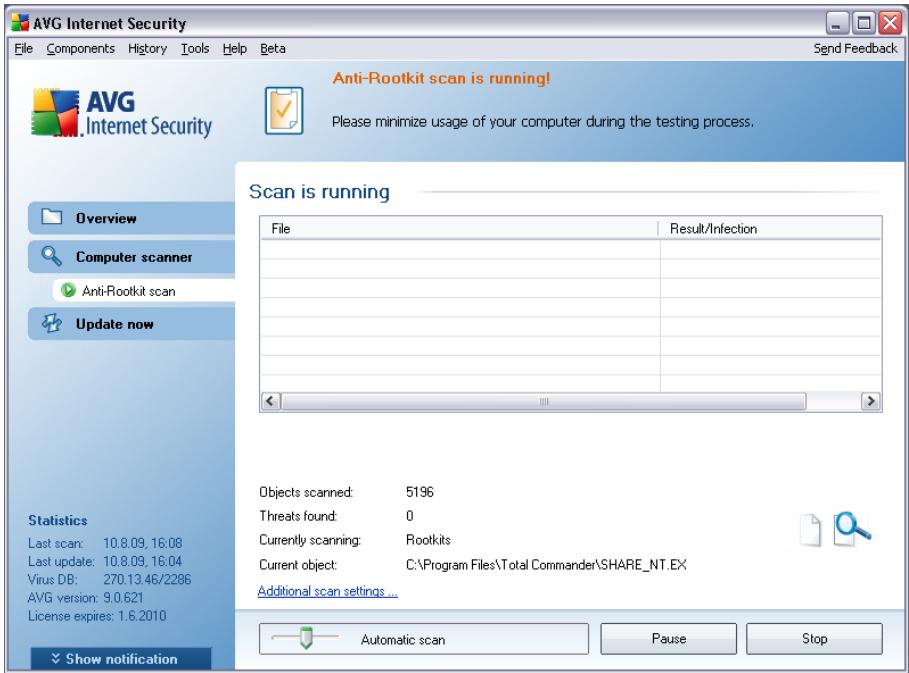Screen dimensions: 909x673
Task: Click the Update now button
Action: [132, 324]
